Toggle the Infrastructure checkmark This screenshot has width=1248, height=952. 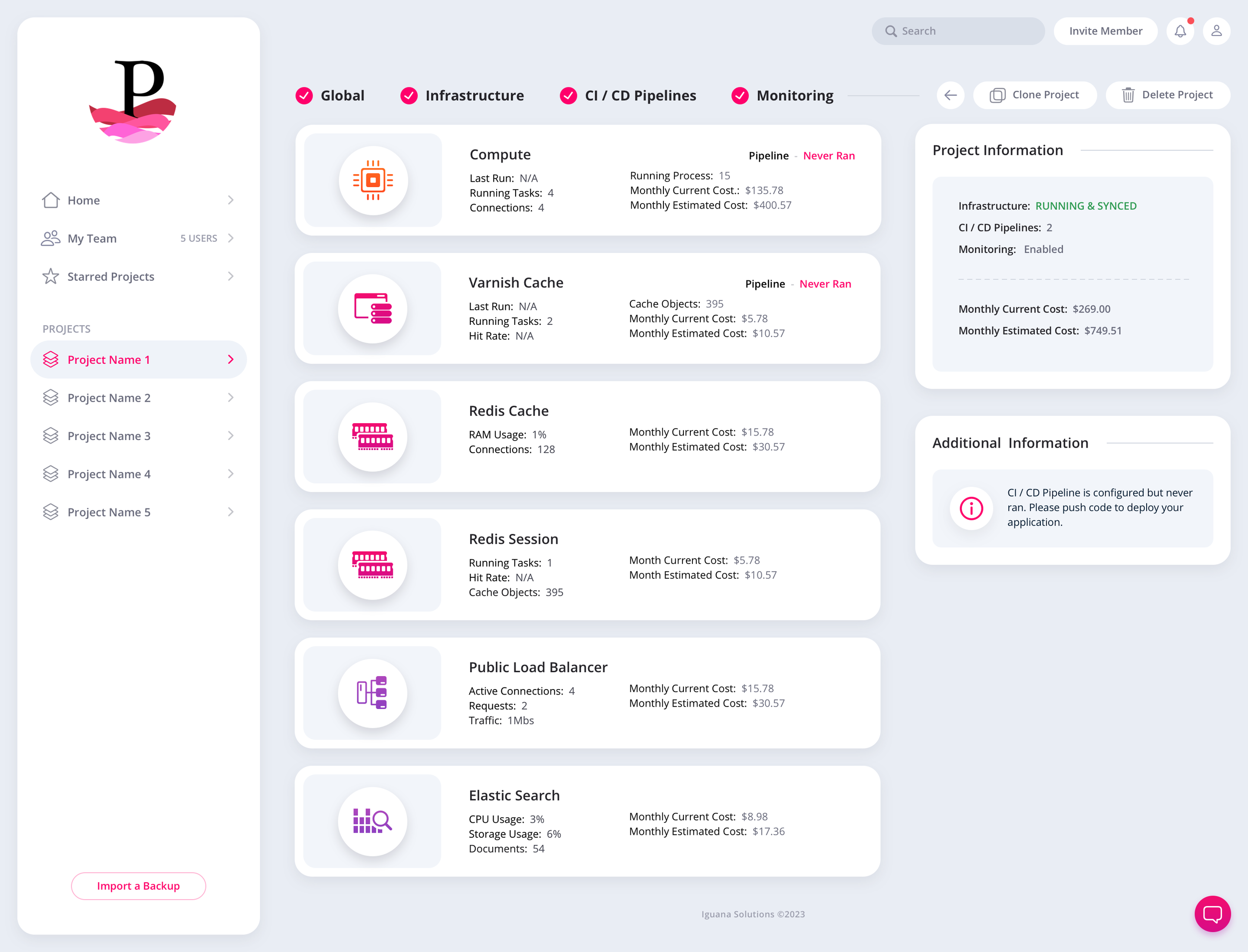click(x=409, y=95)
